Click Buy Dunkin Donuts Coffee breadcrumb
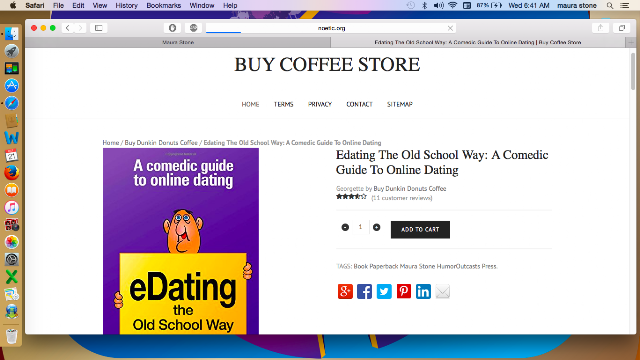Screen dimensions: 640x360 pos(161,142)
